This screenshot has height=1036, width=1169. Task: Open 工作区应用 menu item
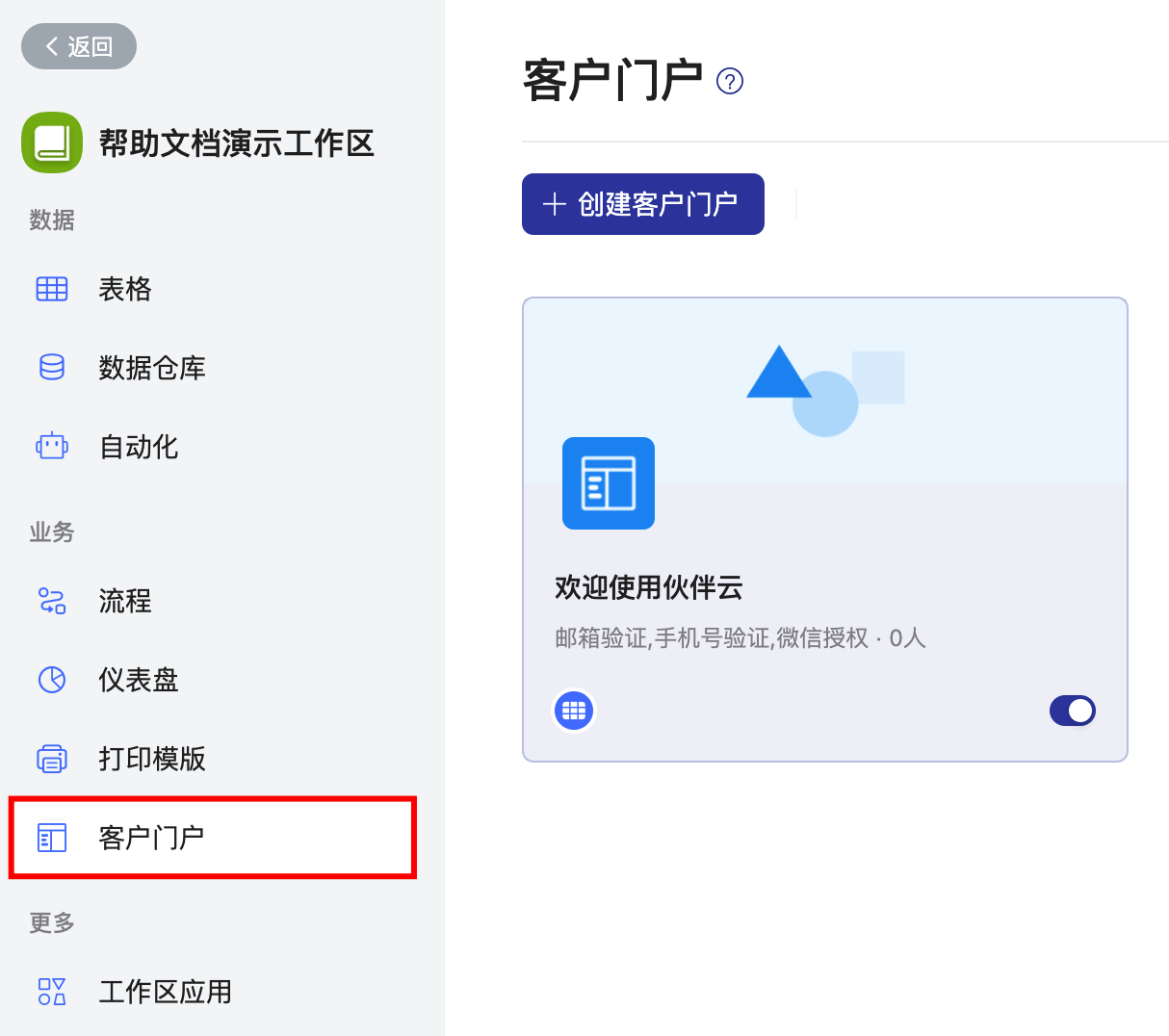point(166,992)
